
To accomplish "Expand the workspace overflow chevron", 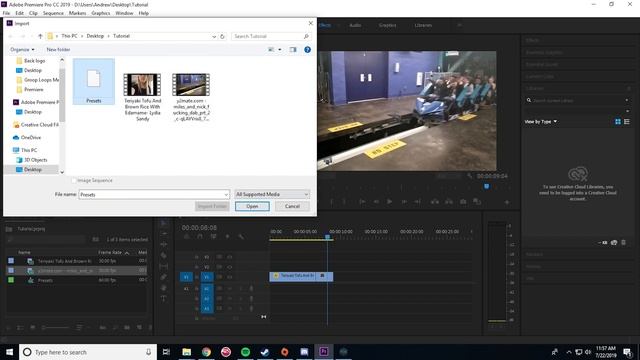I will pos(459,25).
